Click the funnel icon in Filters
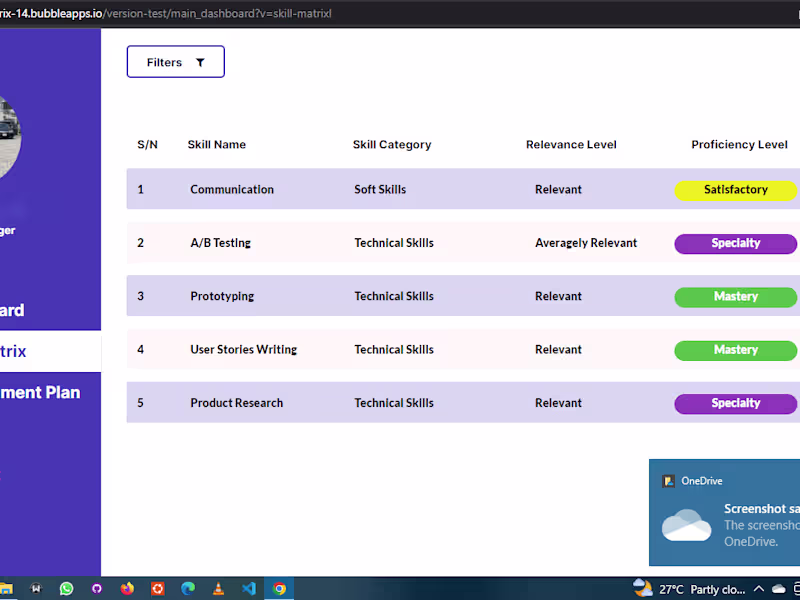 coord(200,62)
